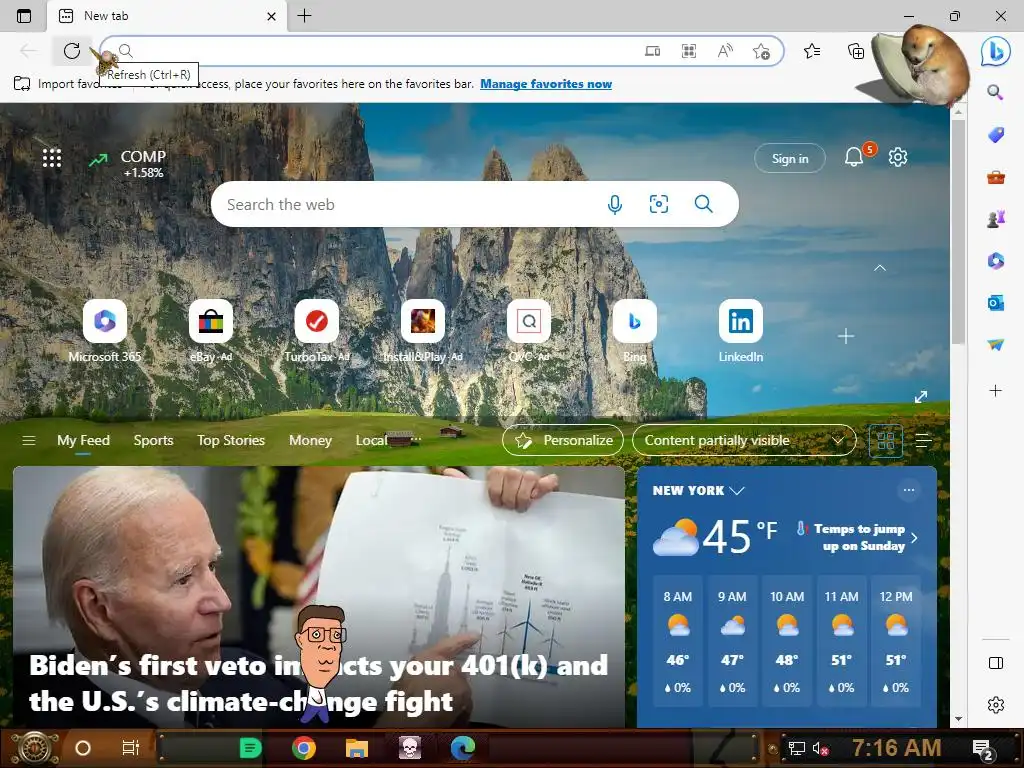Open sidebar settings gear at bottom
Screen dimensions: 1024x768
(x=995, y=705)
